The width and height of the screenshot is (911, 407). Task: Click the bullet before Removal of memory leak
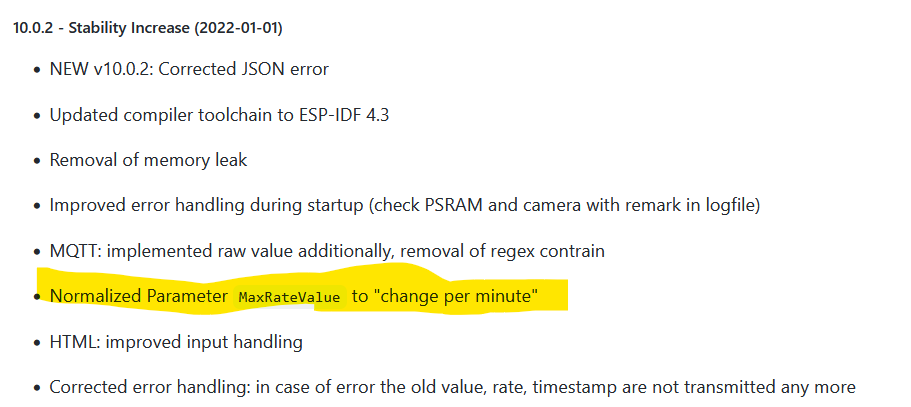tap(37, 161)
